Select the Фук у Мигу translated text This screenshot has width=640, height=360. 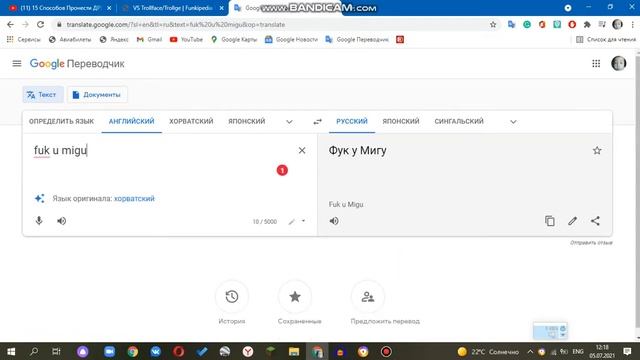point(358,151)
